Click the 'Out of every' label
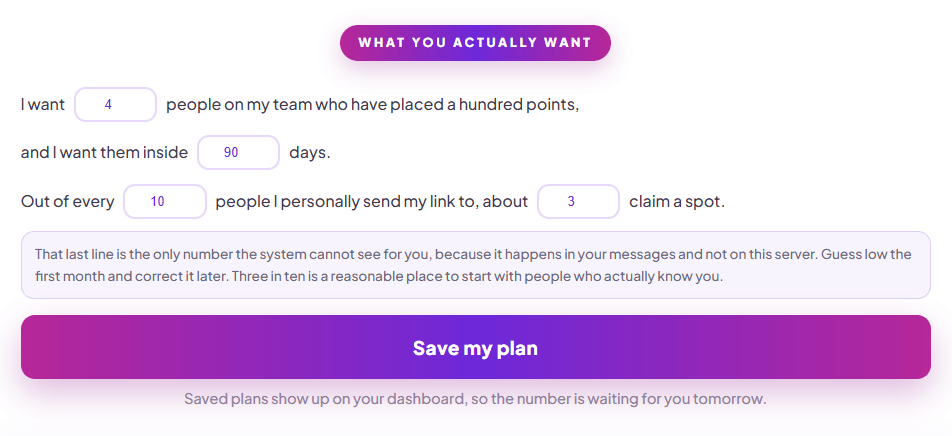Screen dimensions: 952x436 [67, 202]
